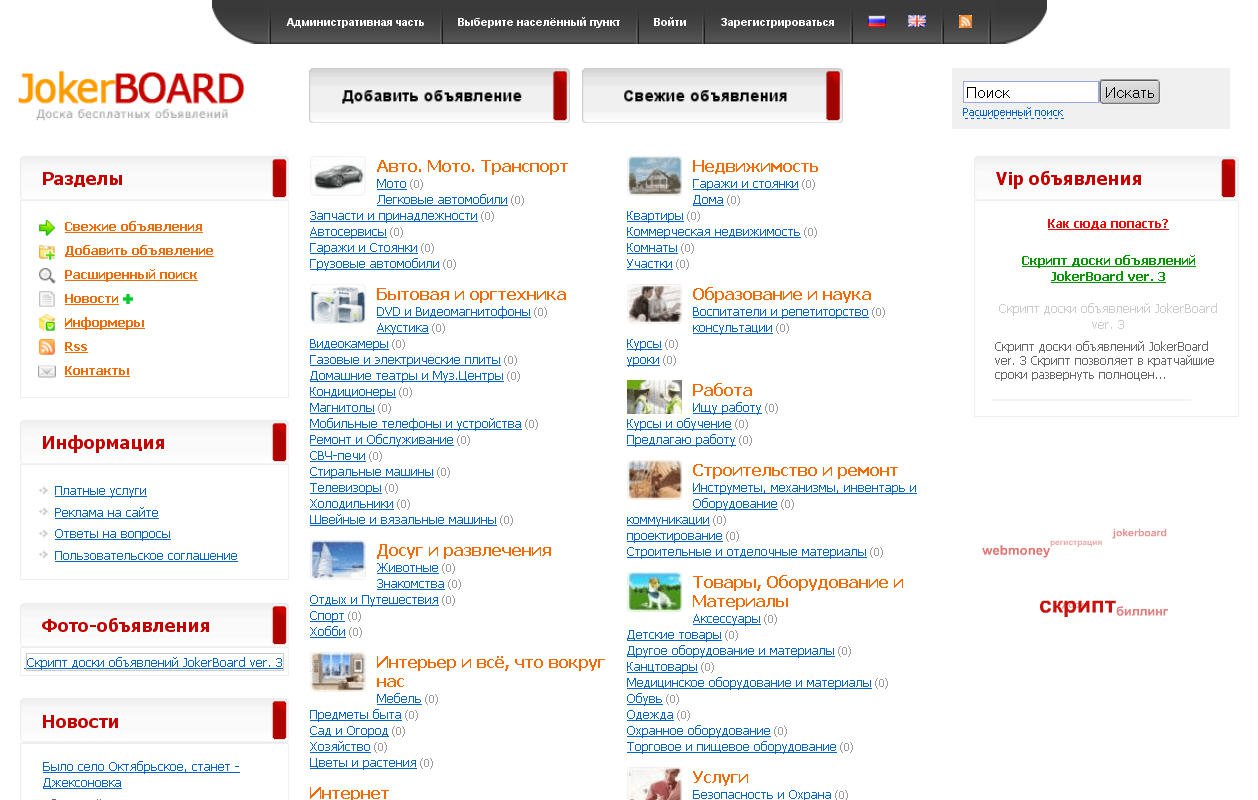Select the sailboat icon for Досуг и развлечения
This screenshot has height=800, width=1258.
(x=338, y=560)
